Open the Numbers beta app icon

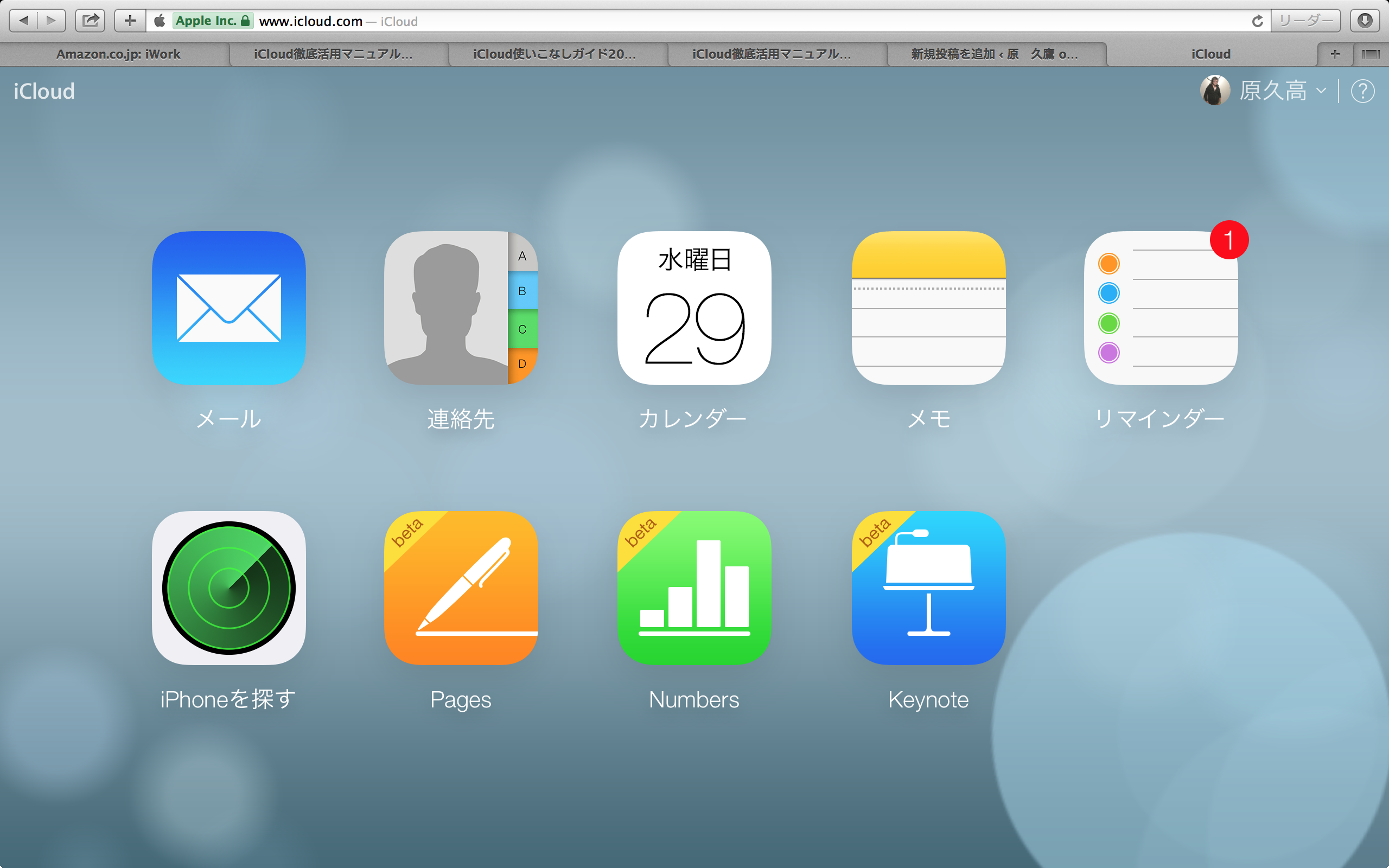[x=694, y=588]
